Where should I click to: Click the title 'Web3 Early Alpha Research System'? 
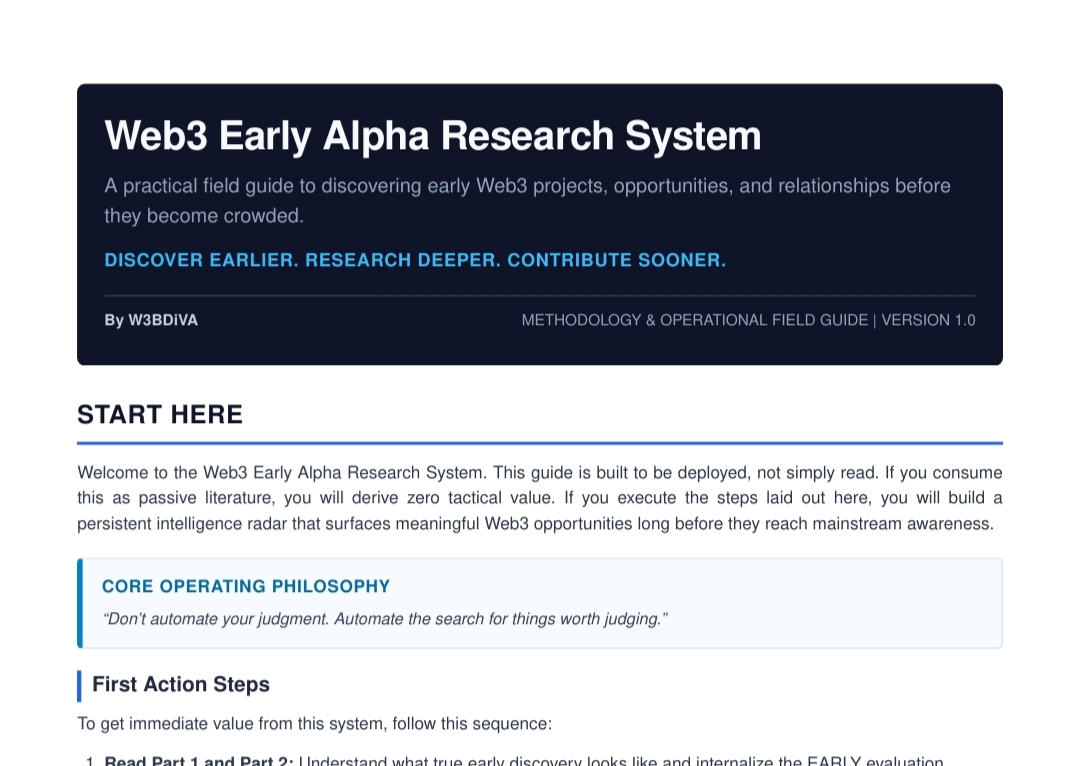point(433,136)
